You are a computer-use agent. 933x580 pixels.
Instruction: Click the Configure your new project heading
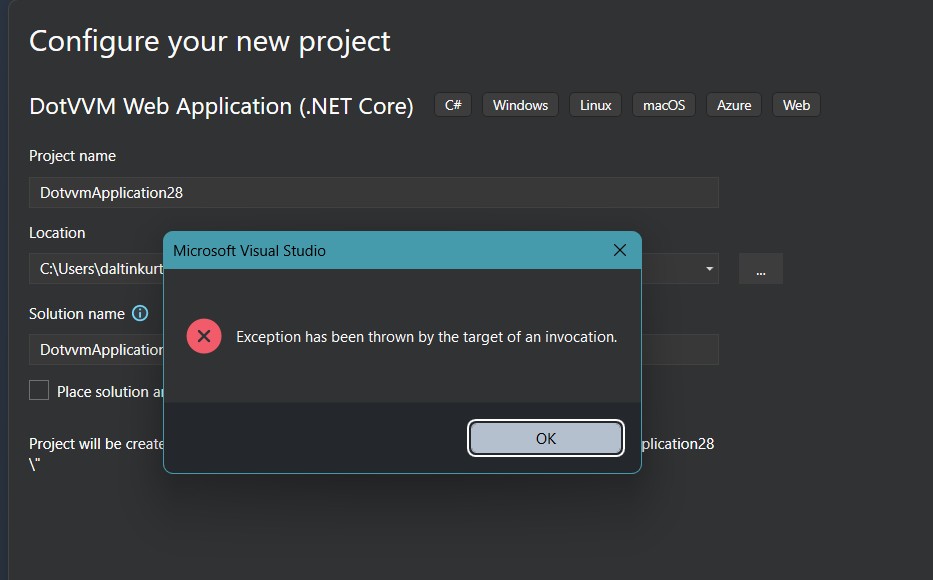point(210,41)
